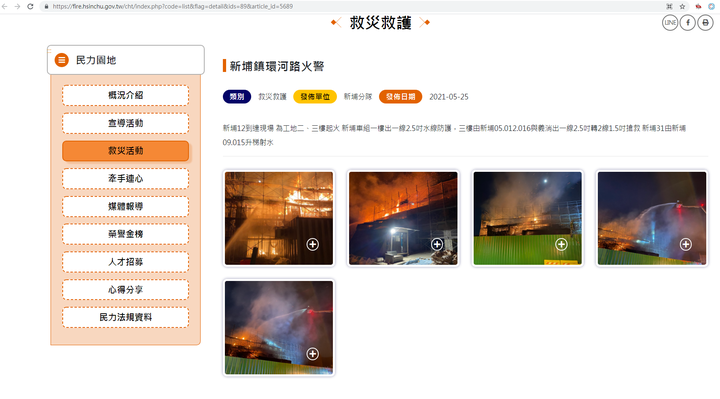Open the 宣導活動 menu item
This screenshot has width=720, height=399.
click(125, 123)
